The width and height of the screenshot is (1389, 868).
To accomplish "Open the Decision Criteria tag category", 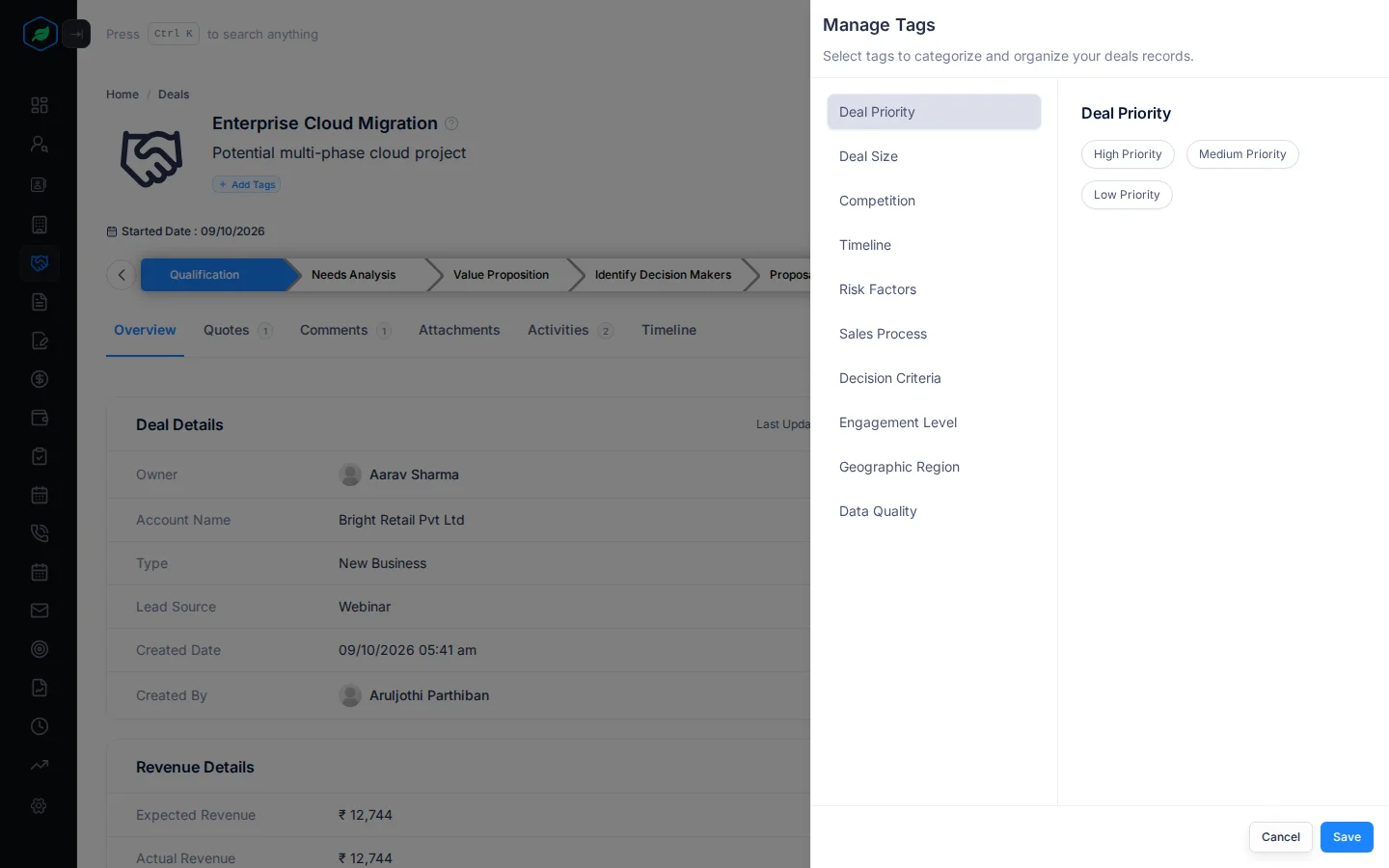I will pos(934,378).
